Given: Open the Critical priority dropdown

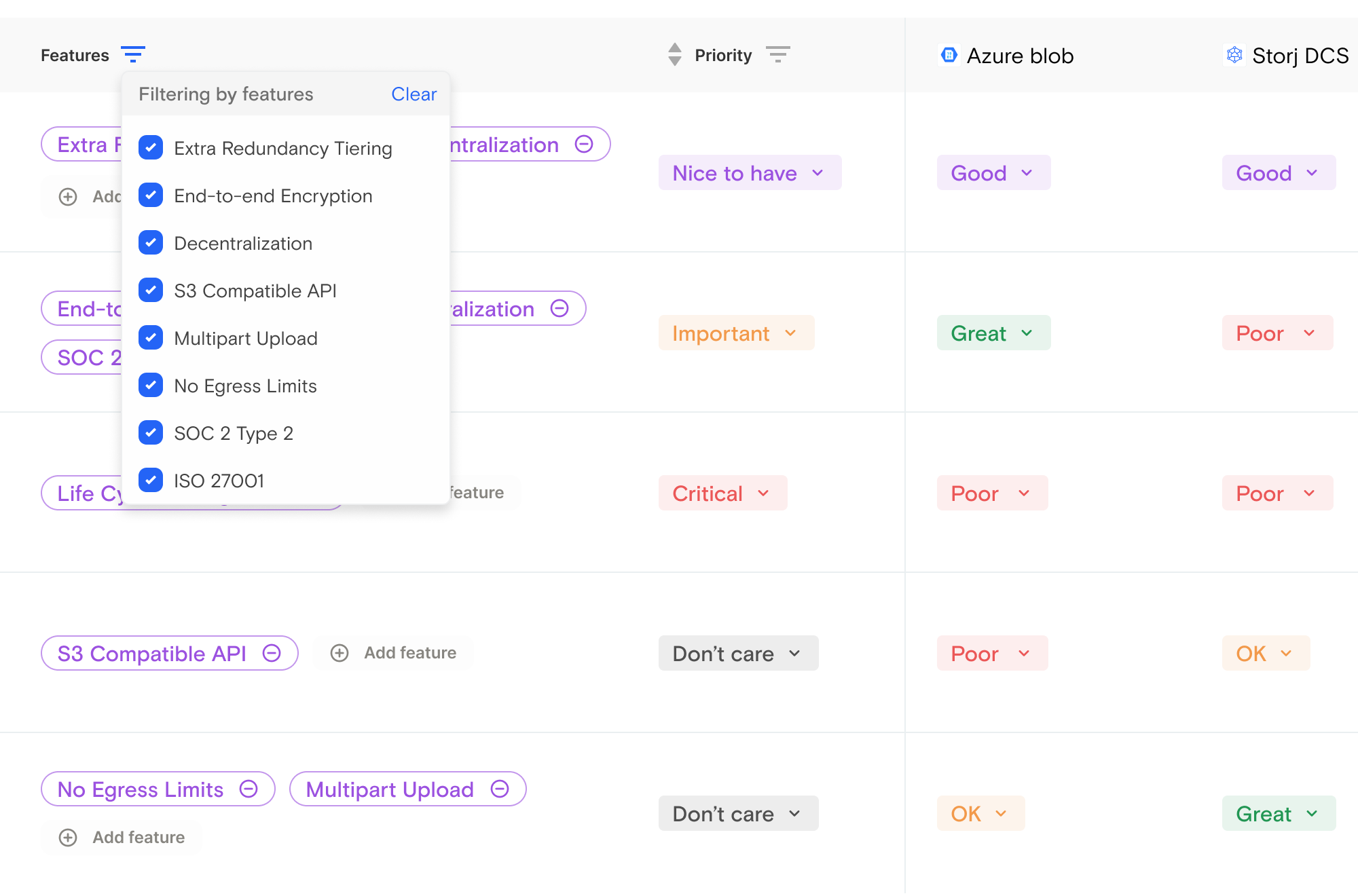Looking at the screenshot, I should (x=722, y=493).
